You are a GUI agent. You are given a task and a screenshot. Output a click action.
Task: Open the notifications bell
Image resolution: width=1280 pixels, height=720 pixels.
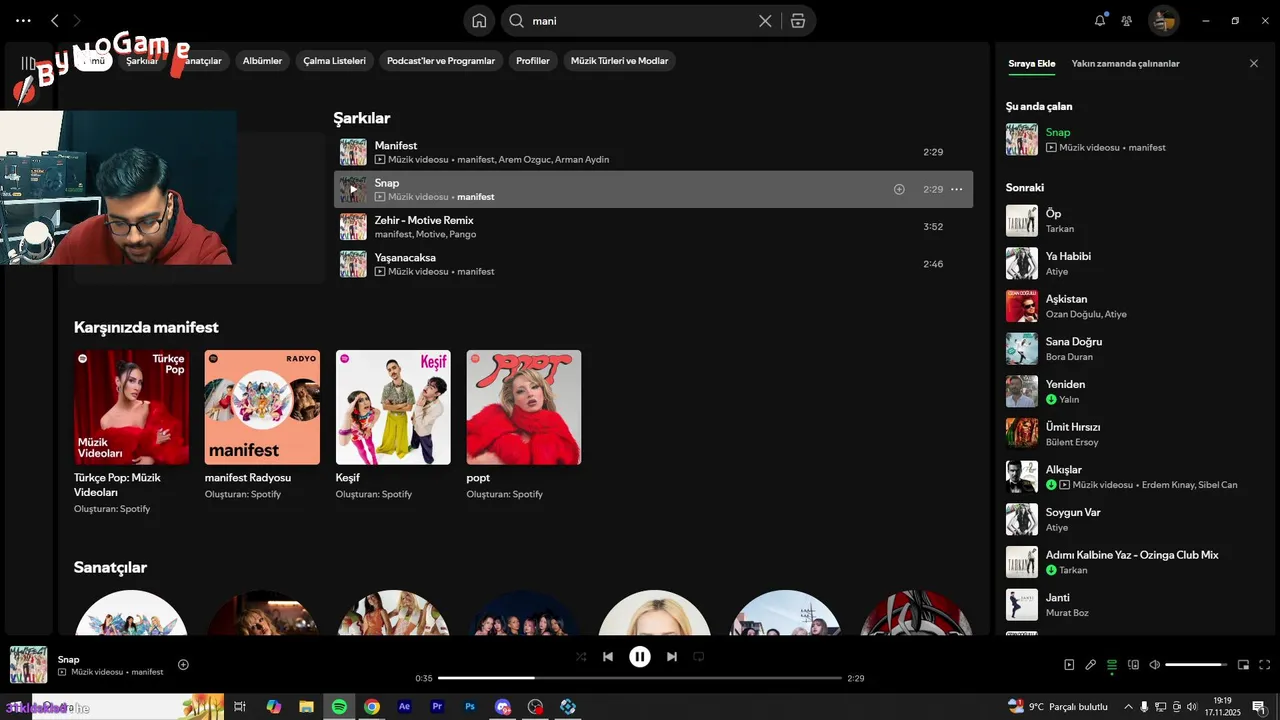(x=1100, y=20)
